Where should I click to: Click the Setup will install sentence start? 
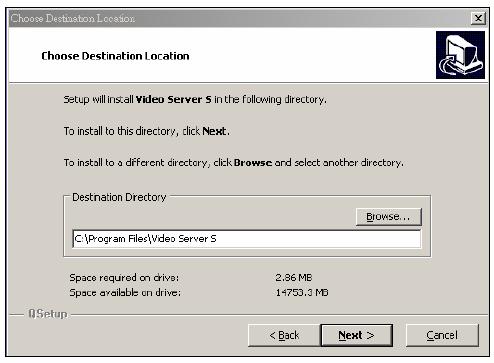pyautogui.click(x=98, y=99)
